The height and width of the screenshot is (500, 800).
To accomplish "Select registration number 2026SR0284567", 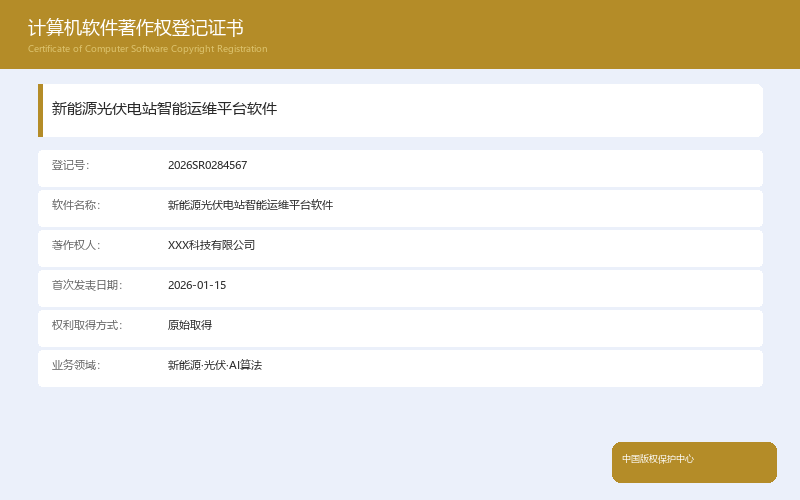I will pyautogui.click(x=208, y=165).
